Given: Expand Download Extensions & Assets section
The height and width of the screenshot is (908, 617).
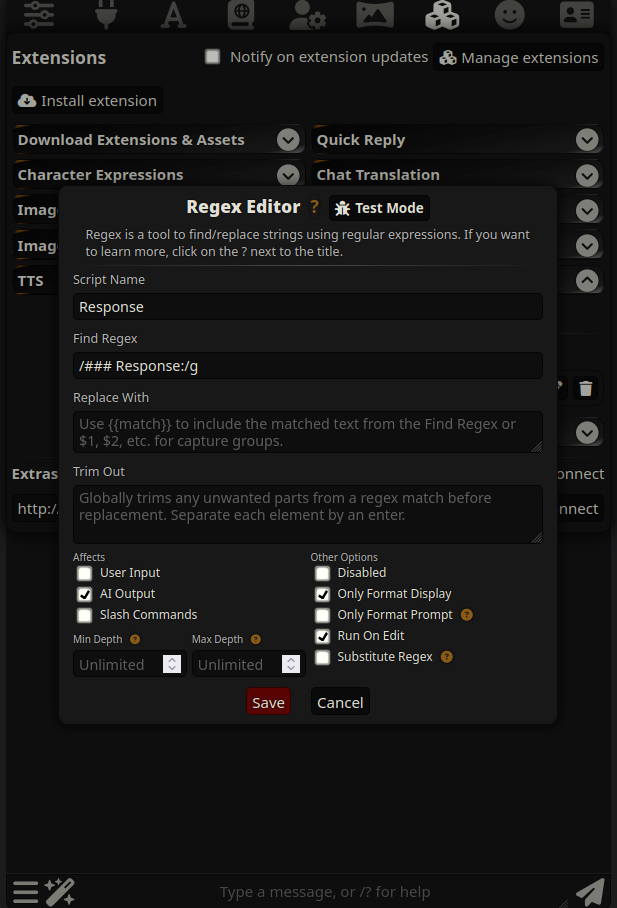Looking at the screenshot, I should (288, 140).
